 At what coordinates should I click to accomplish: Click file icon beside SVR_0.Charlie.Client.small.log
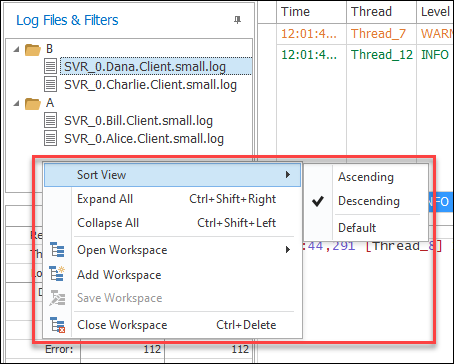[50, 84]
